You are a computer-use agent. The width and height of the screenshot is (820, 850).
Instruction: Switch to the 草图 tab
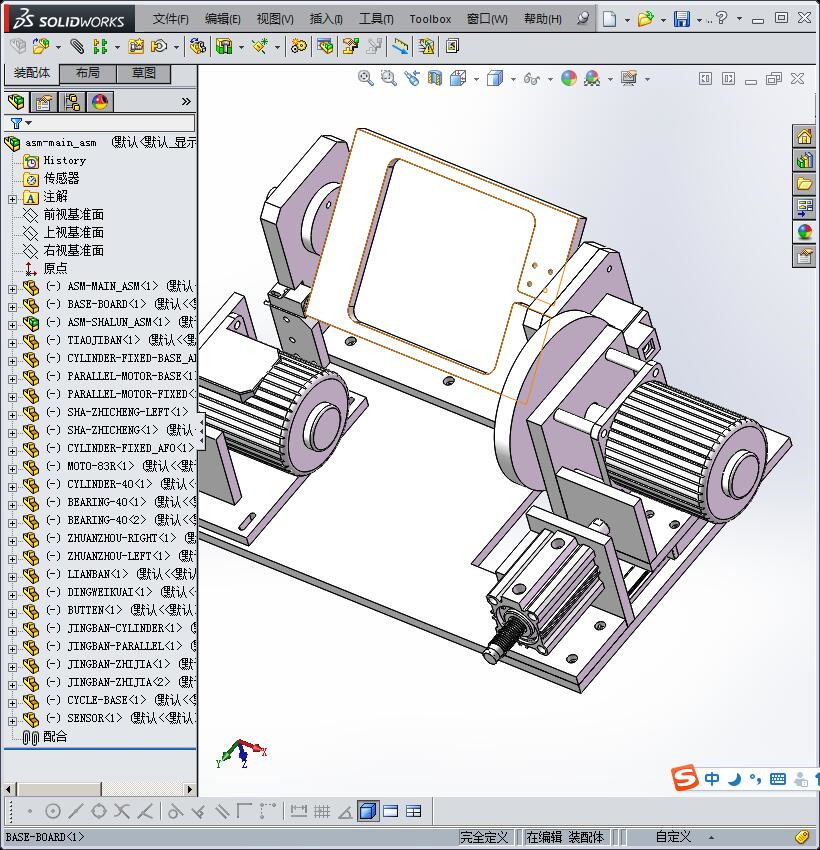(144, 73)
